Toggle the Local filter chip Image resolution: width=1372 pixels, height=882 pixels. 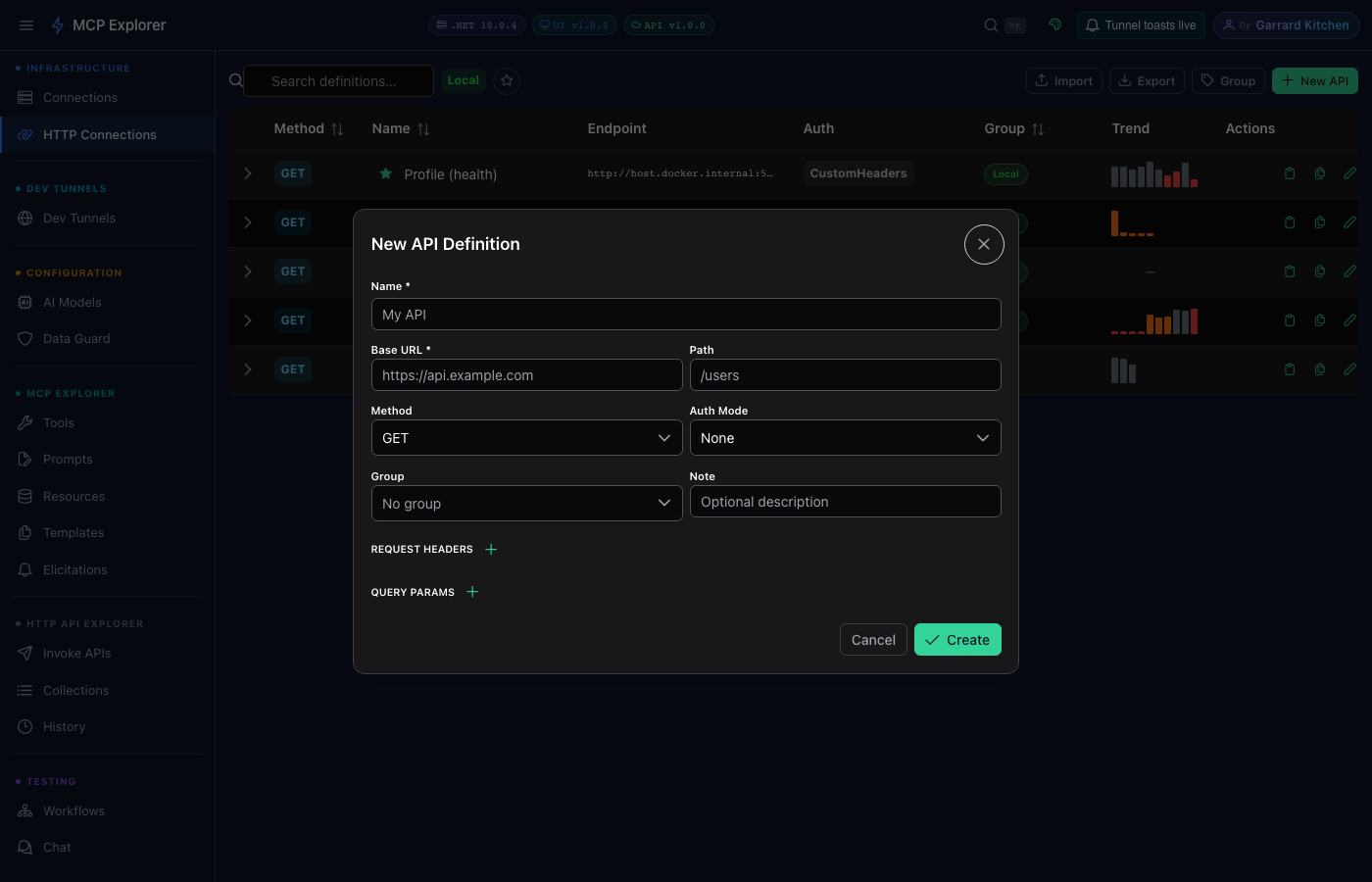[464, 80]
